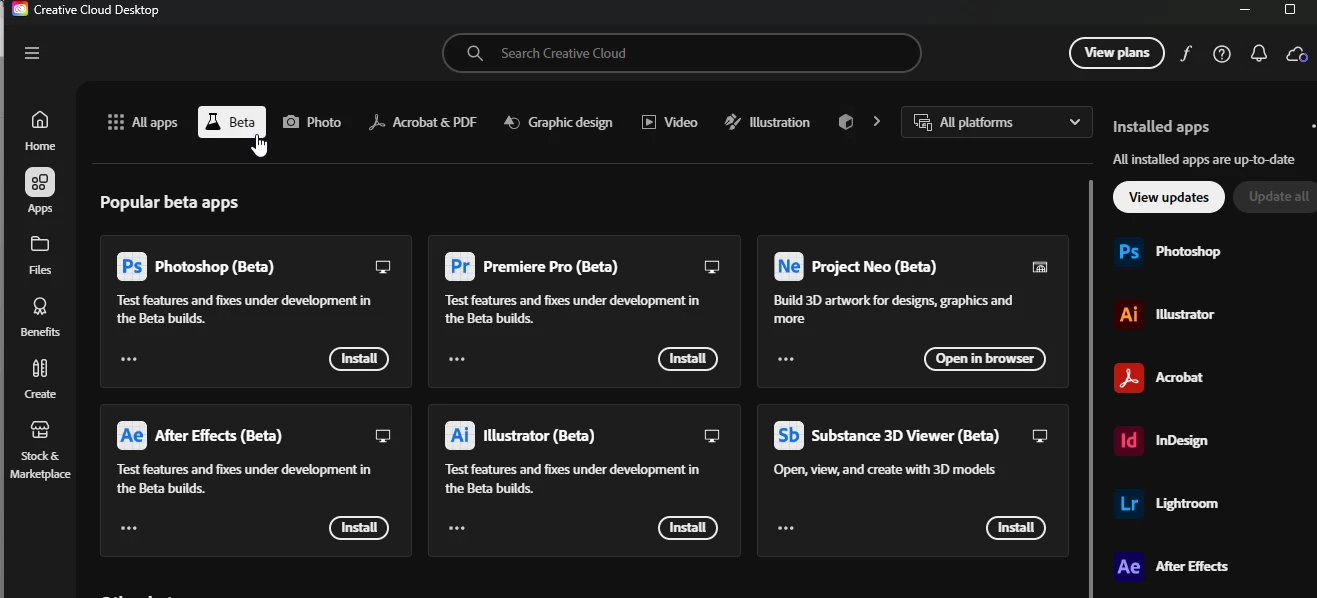Switch to the Illustration tab
The height and width of the screenshot is (598, 1317).
(x=767, y=122)
